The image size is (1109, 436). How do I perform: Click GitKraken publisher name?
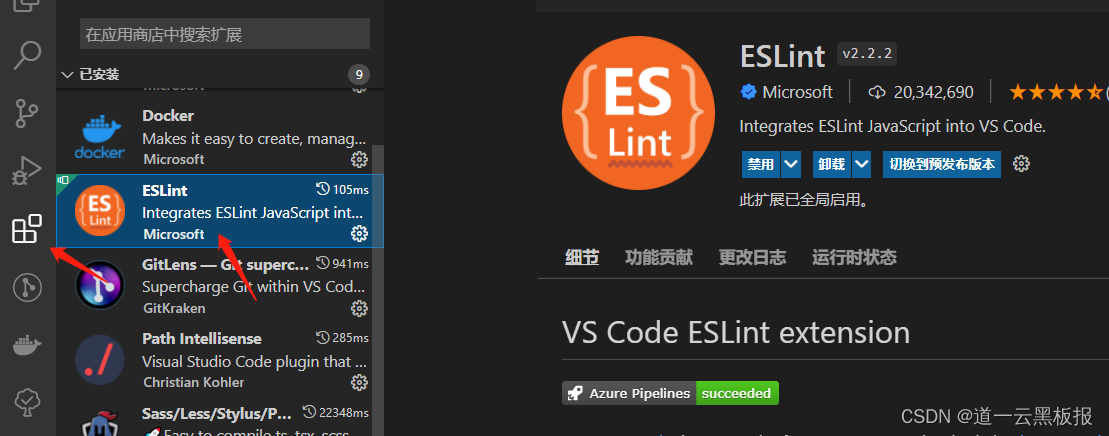pos(174,309)
